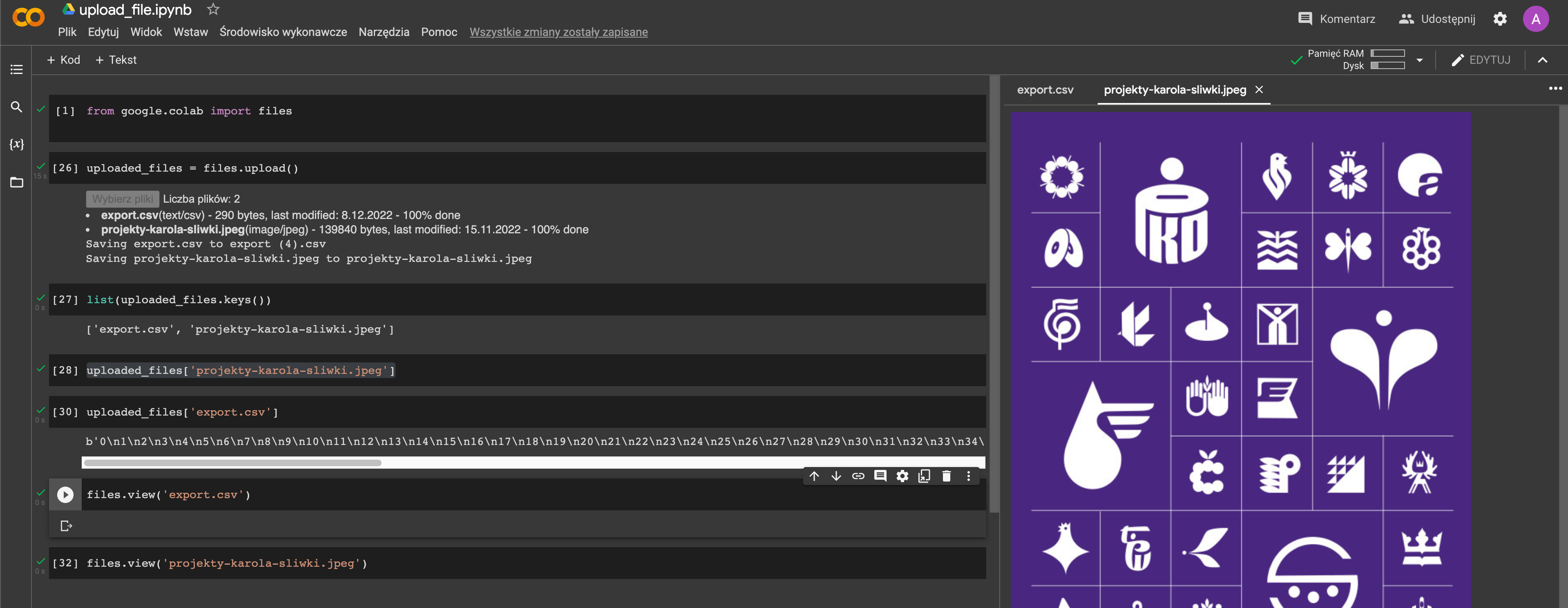Open cell settings gear in cell toolbar
This screenshot has height=608, width=1568.
click(902, 476)
